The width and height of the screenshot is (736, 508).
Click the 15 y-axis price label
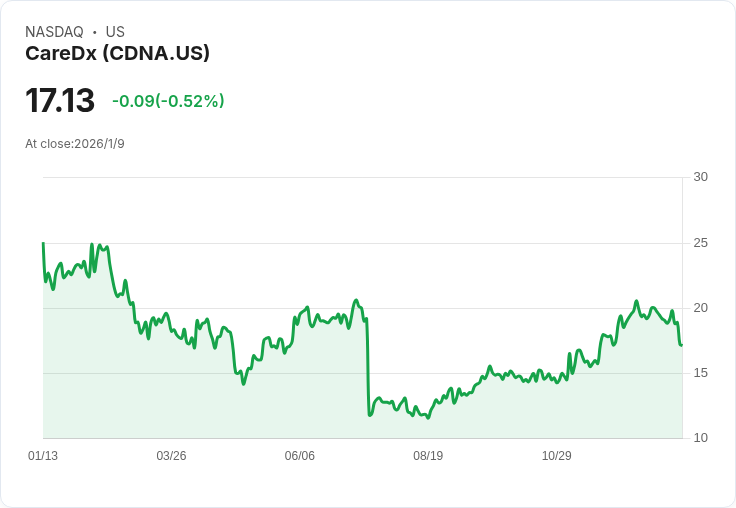700,373
